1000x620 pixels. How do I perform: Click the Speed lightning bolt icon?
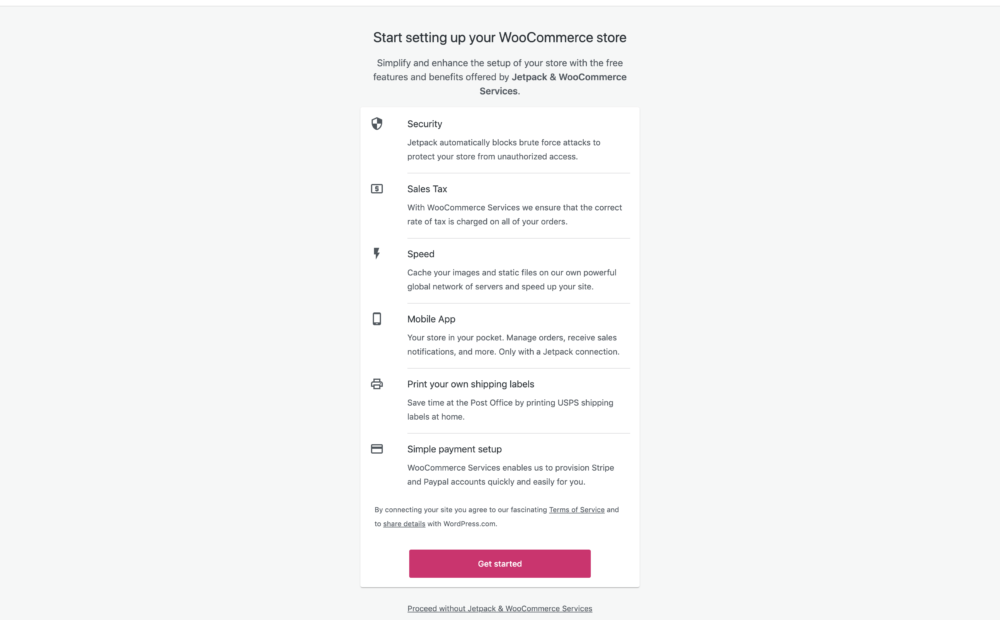(x=377, y=254)
